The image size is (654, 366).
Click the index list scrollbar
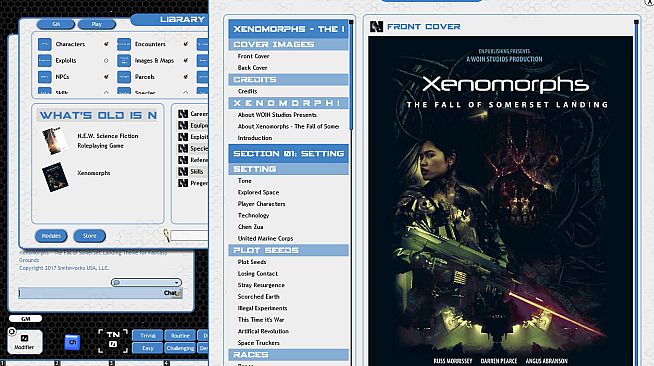(x=351, y=75)
